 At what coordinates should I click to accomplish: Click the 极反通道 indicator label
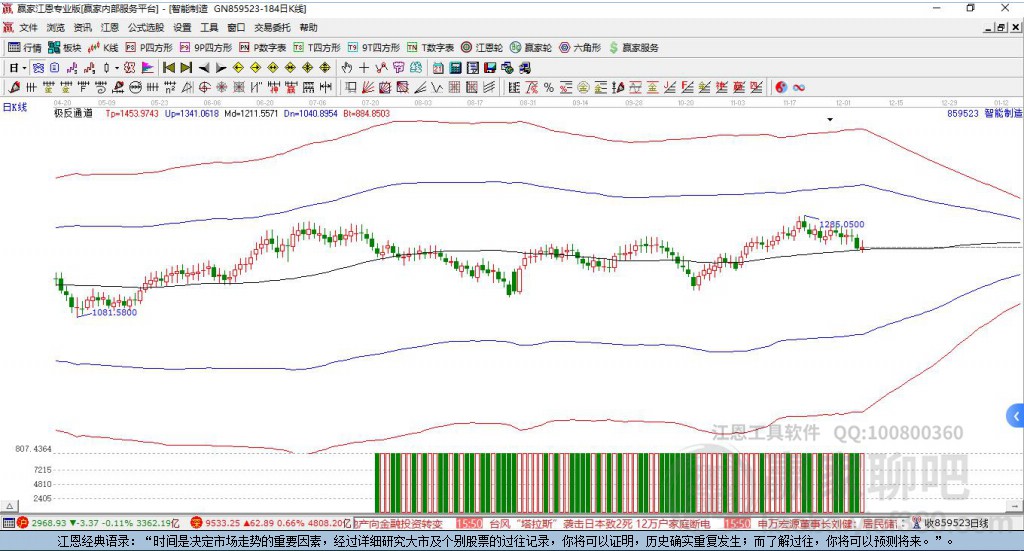point(73,114)
